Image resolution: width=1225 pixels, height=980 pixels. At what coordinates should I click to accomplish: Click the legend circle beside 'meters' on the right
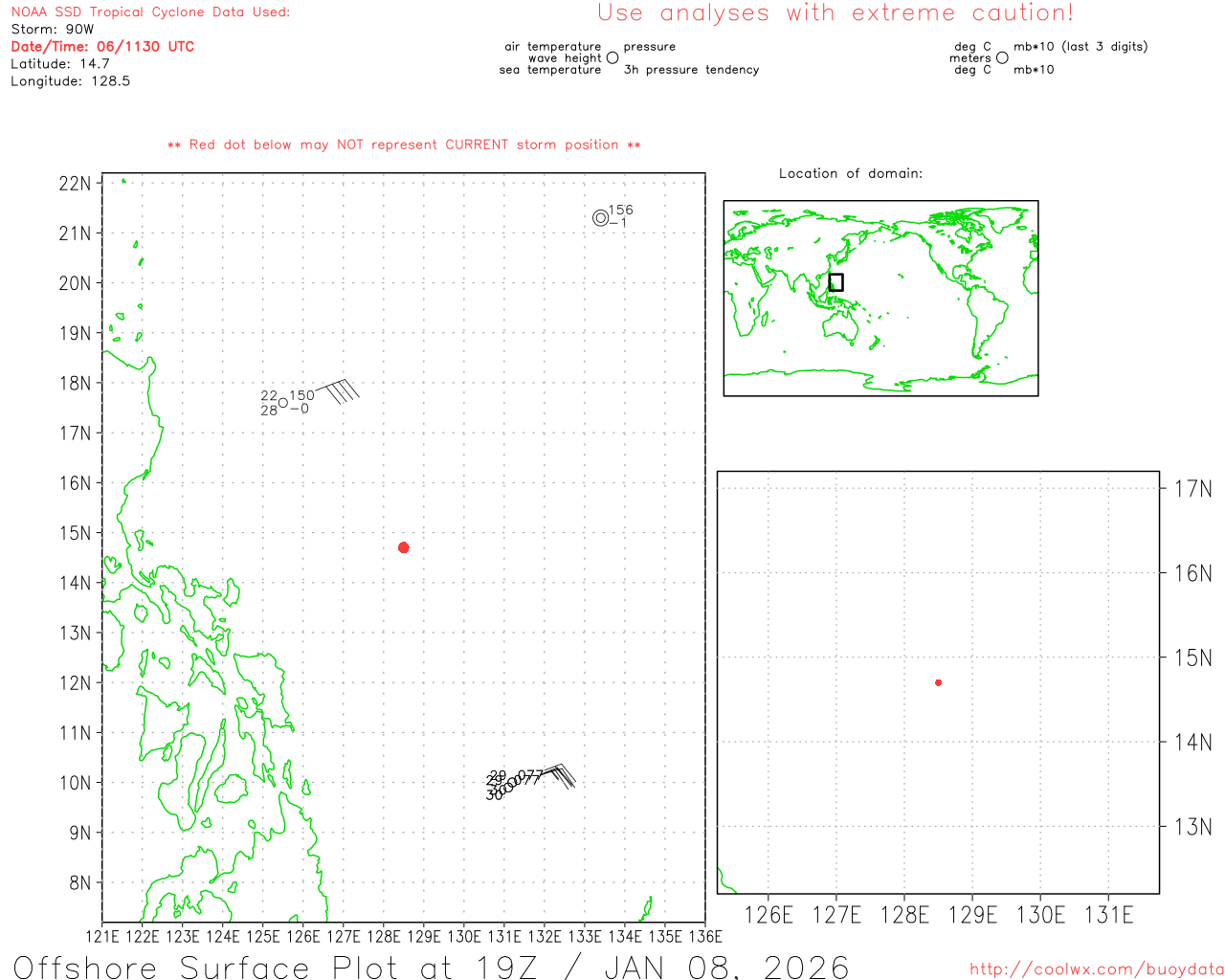tap(1002, 58)
